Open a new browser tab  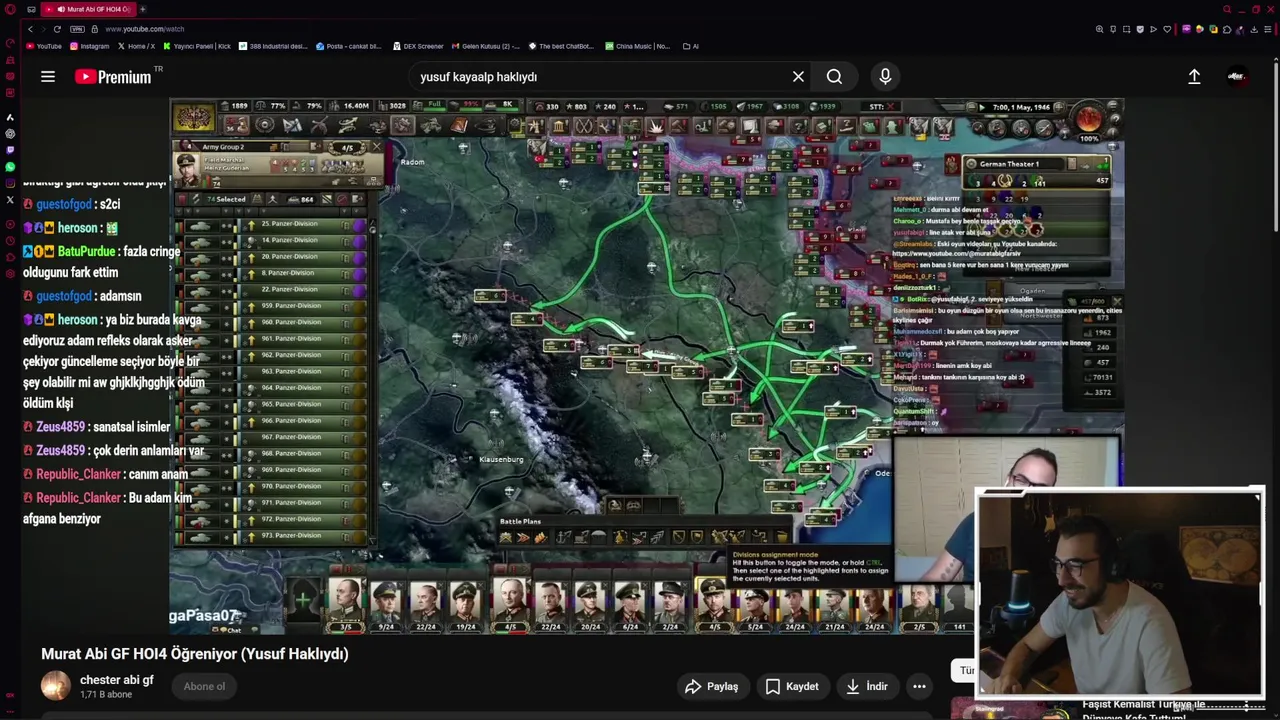pos(142,9)
